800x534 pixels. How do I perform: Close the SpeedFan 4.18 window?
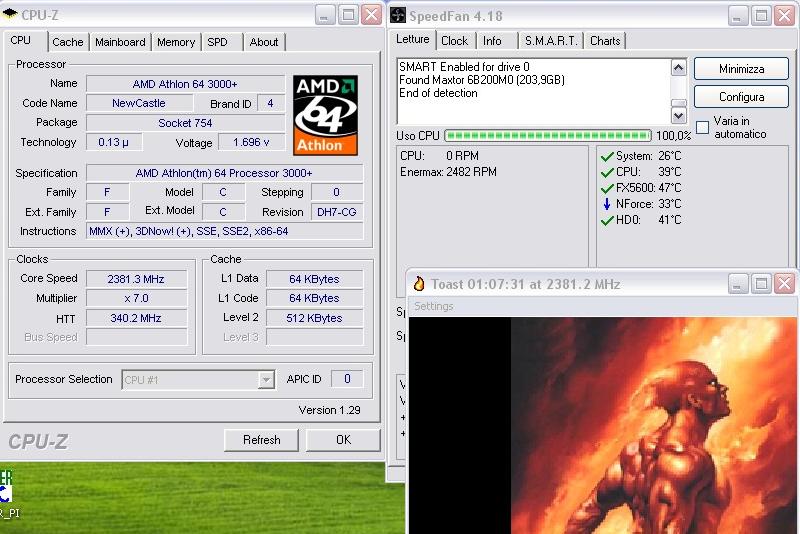pos(784,16)
